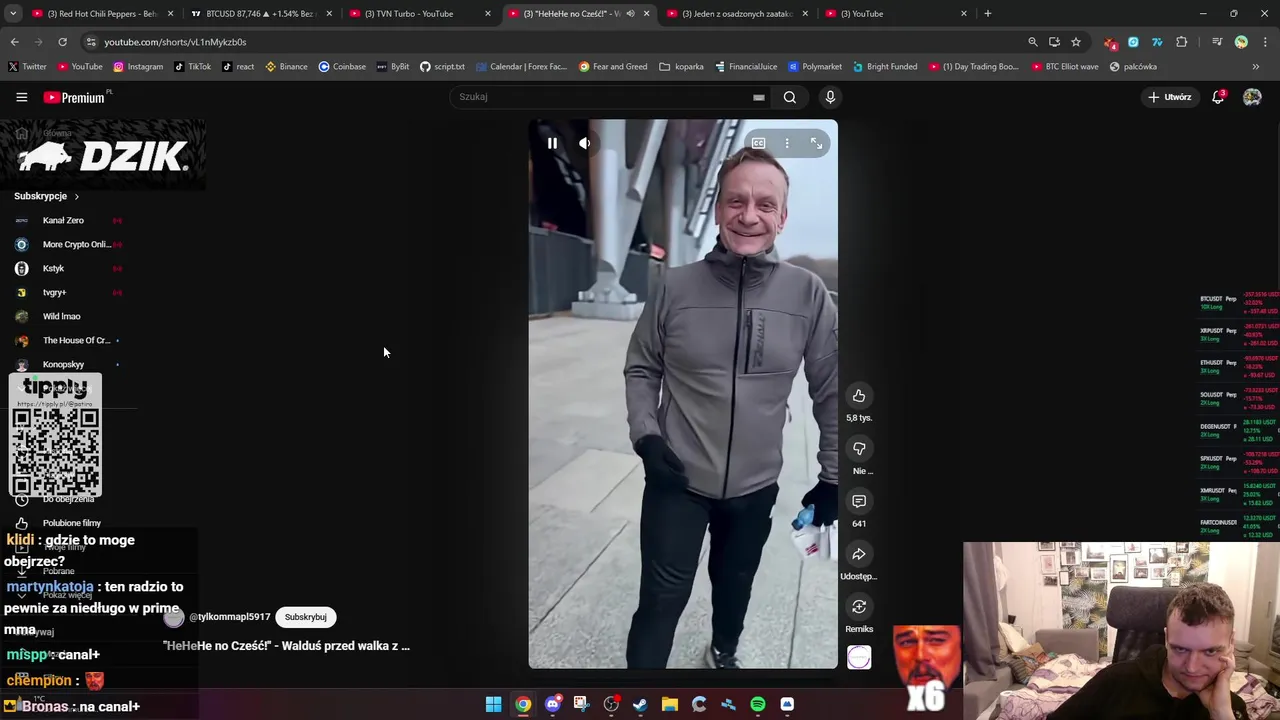Click the search magnifier button
This screenshot has width=1280, height=720.
tap(790, 97)
